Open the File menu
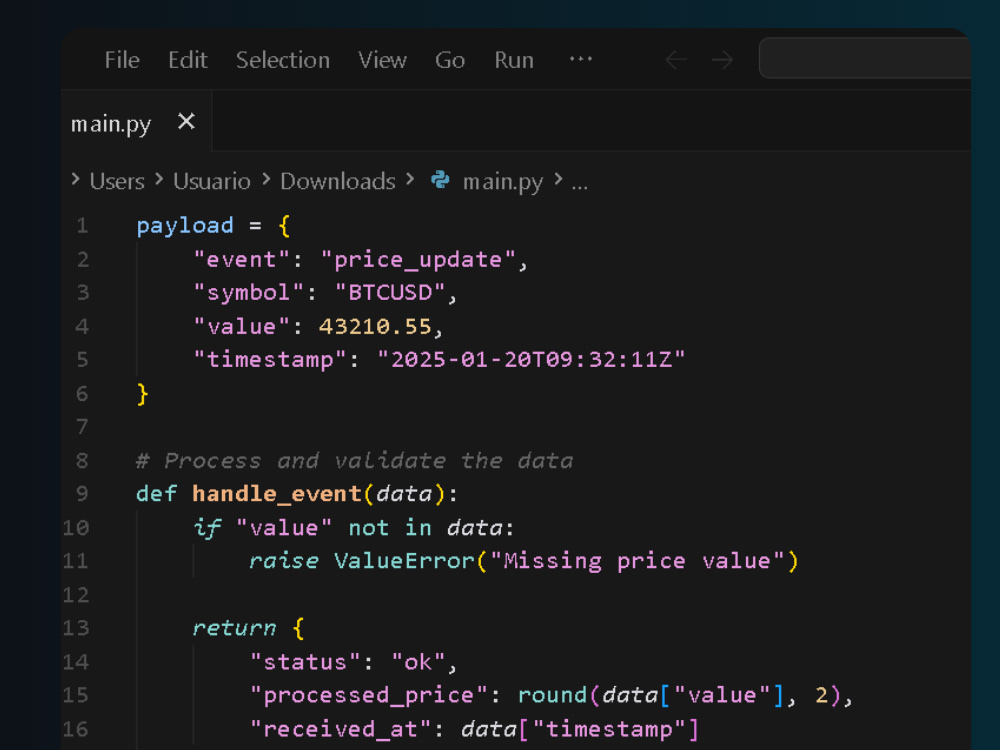This screenshot has width=1000, height=750. click(122, 60)
